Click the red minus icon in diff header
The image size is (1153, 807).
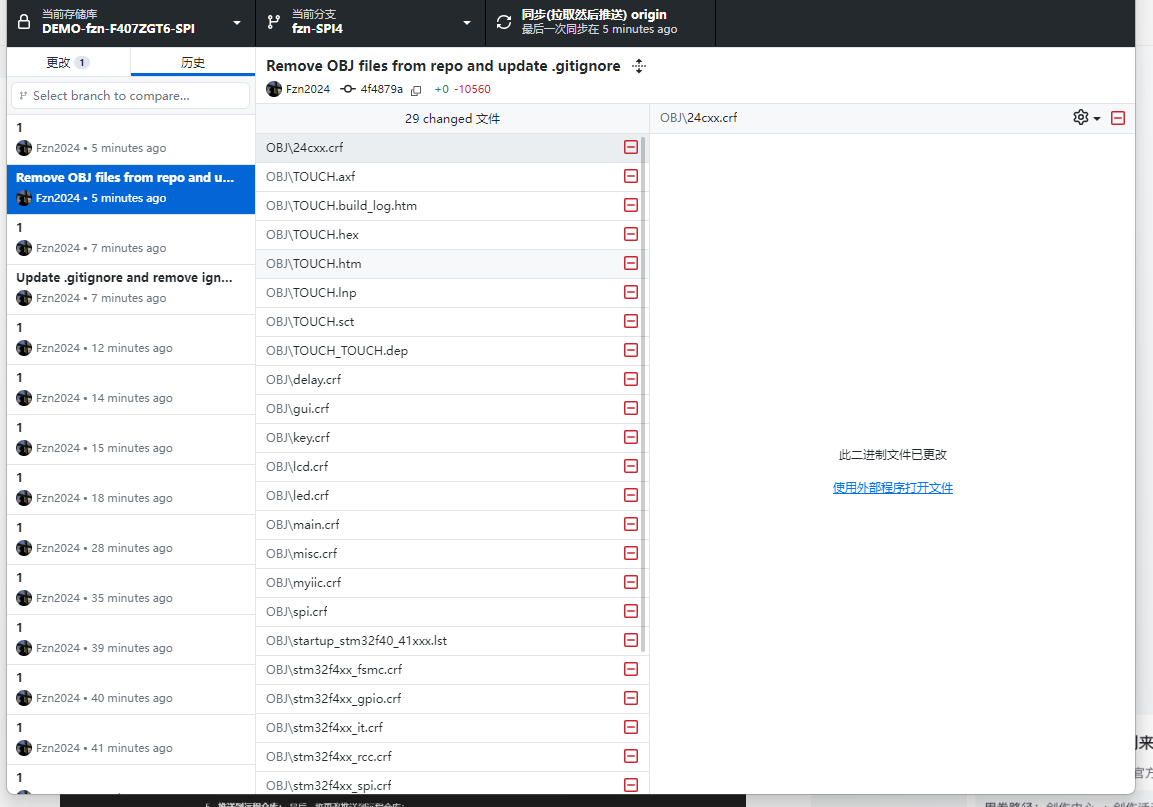pyautogui.click(x=1118, y=117)
